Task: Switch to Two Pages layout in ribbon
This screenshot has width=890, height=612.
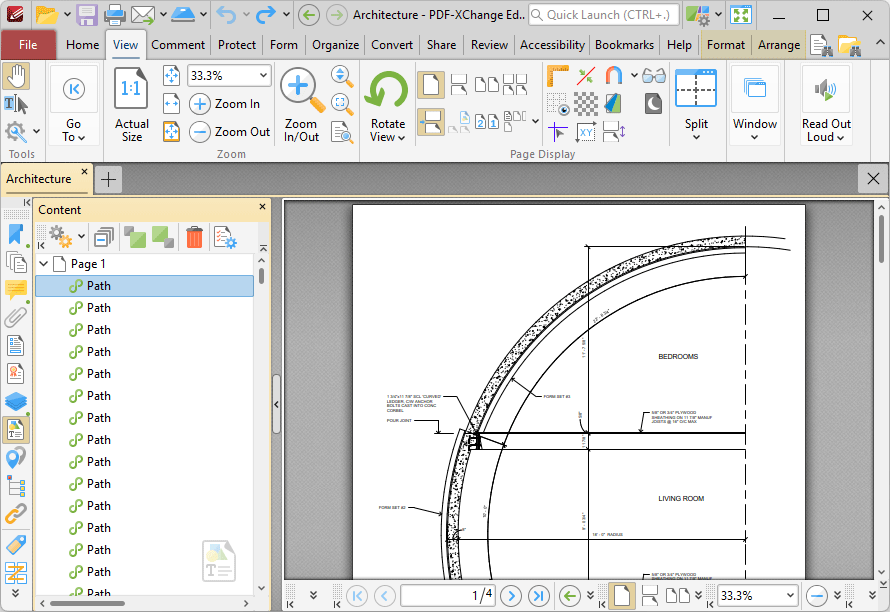Action: (486, 86)
